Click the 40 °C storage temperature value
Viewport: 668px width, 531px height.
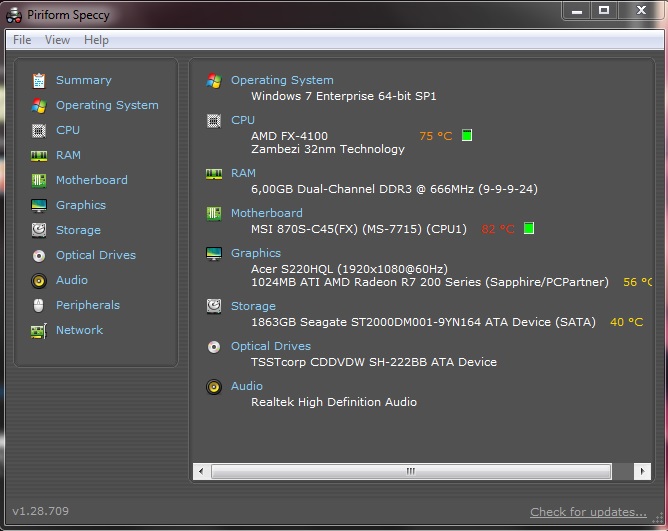[627, 322]
